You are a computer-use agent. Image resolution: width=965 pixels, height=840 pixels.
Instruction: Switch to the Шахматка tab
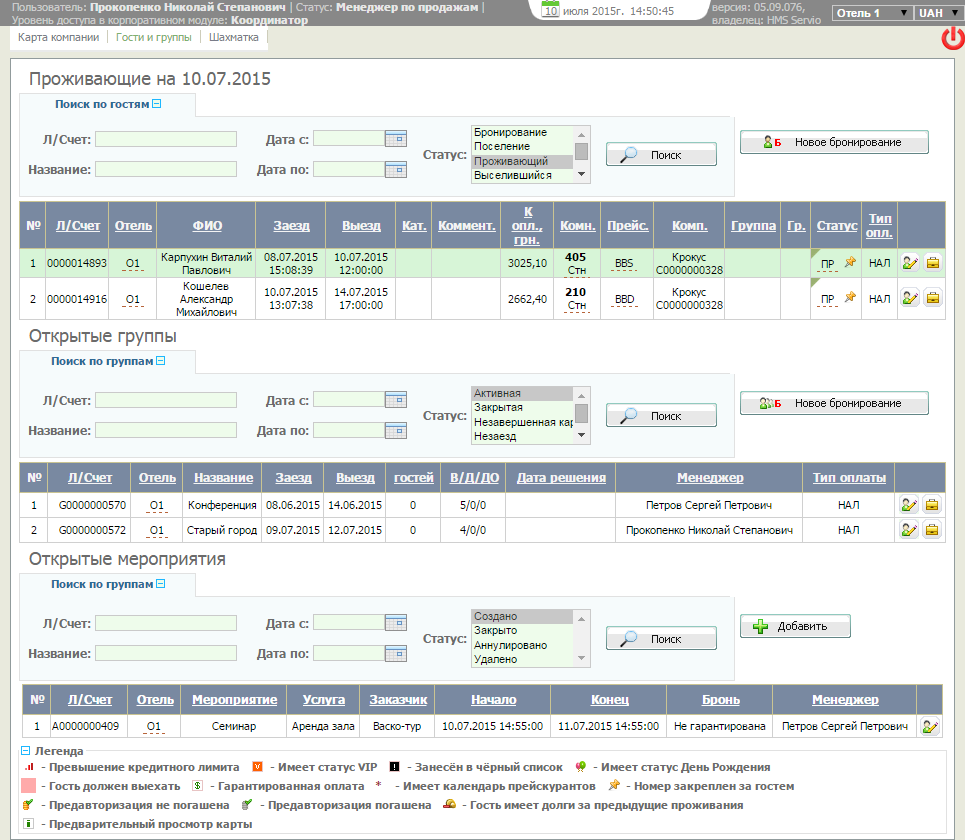(234, 37)
